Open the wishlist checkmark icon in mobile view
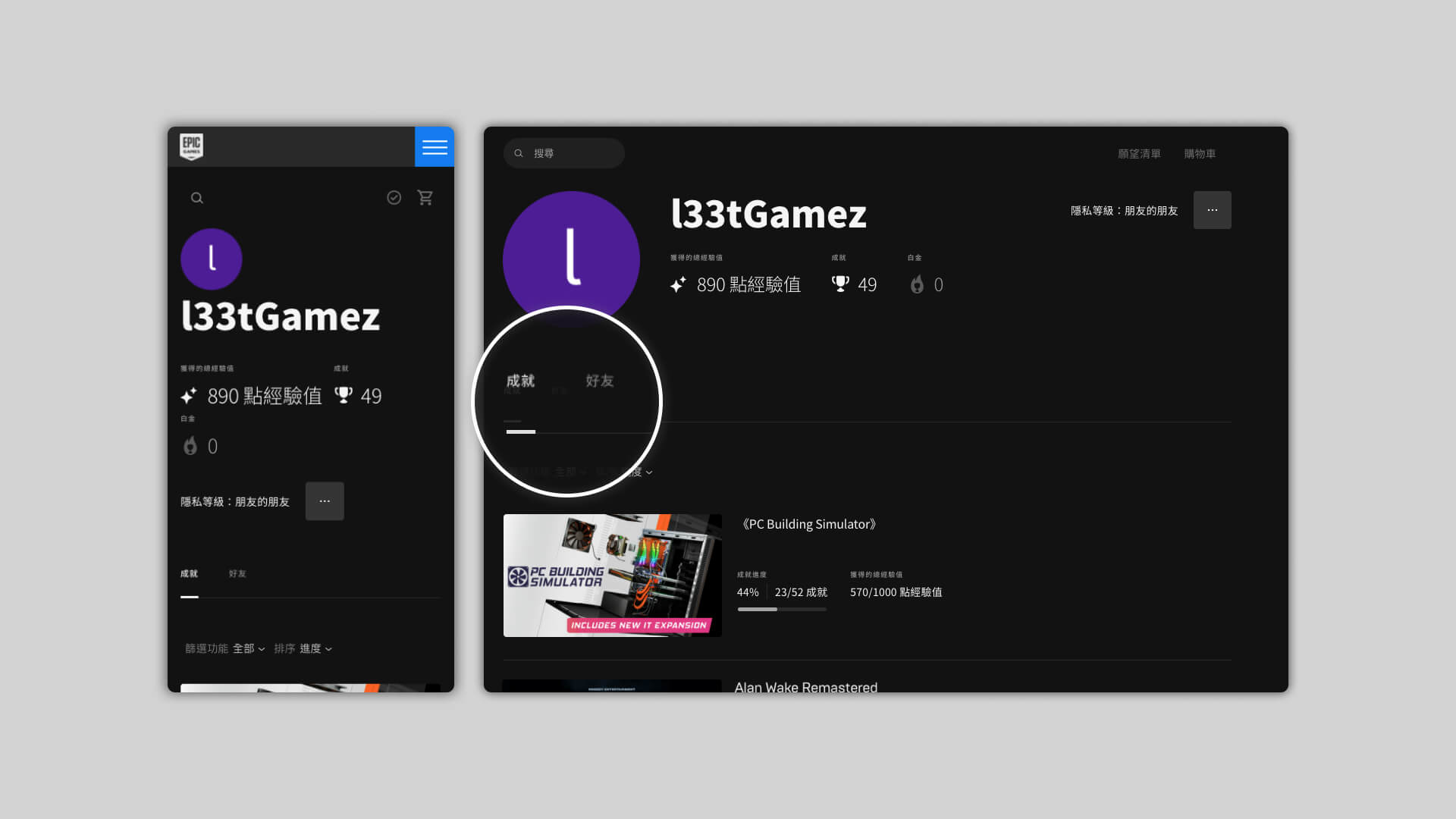 (x=394, y=198)
